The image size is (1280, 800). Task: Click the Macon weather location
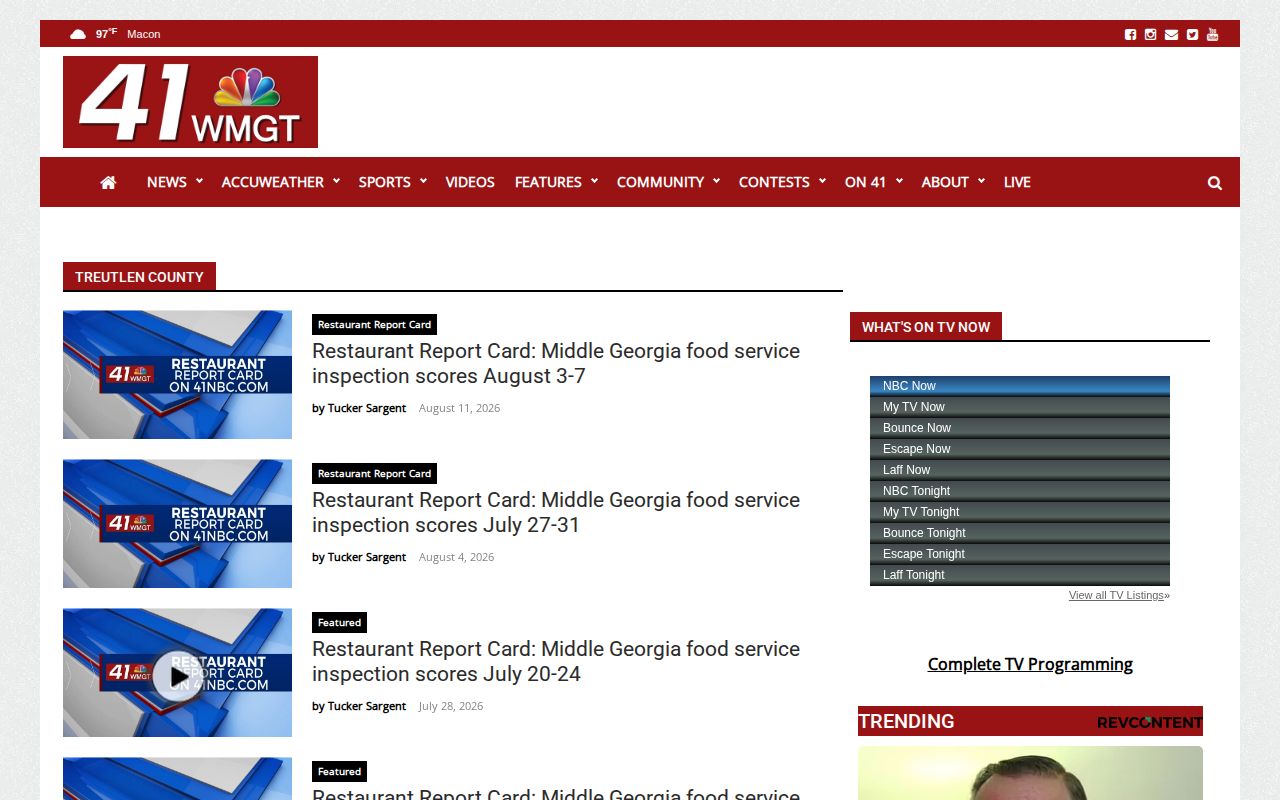(x=143, y=34)
